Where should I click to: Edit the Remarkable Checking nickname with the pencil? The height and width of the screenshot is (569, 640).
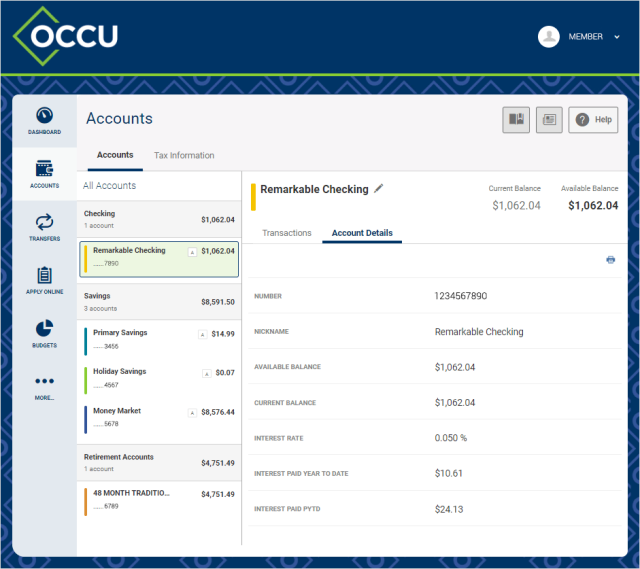[379, 188]
